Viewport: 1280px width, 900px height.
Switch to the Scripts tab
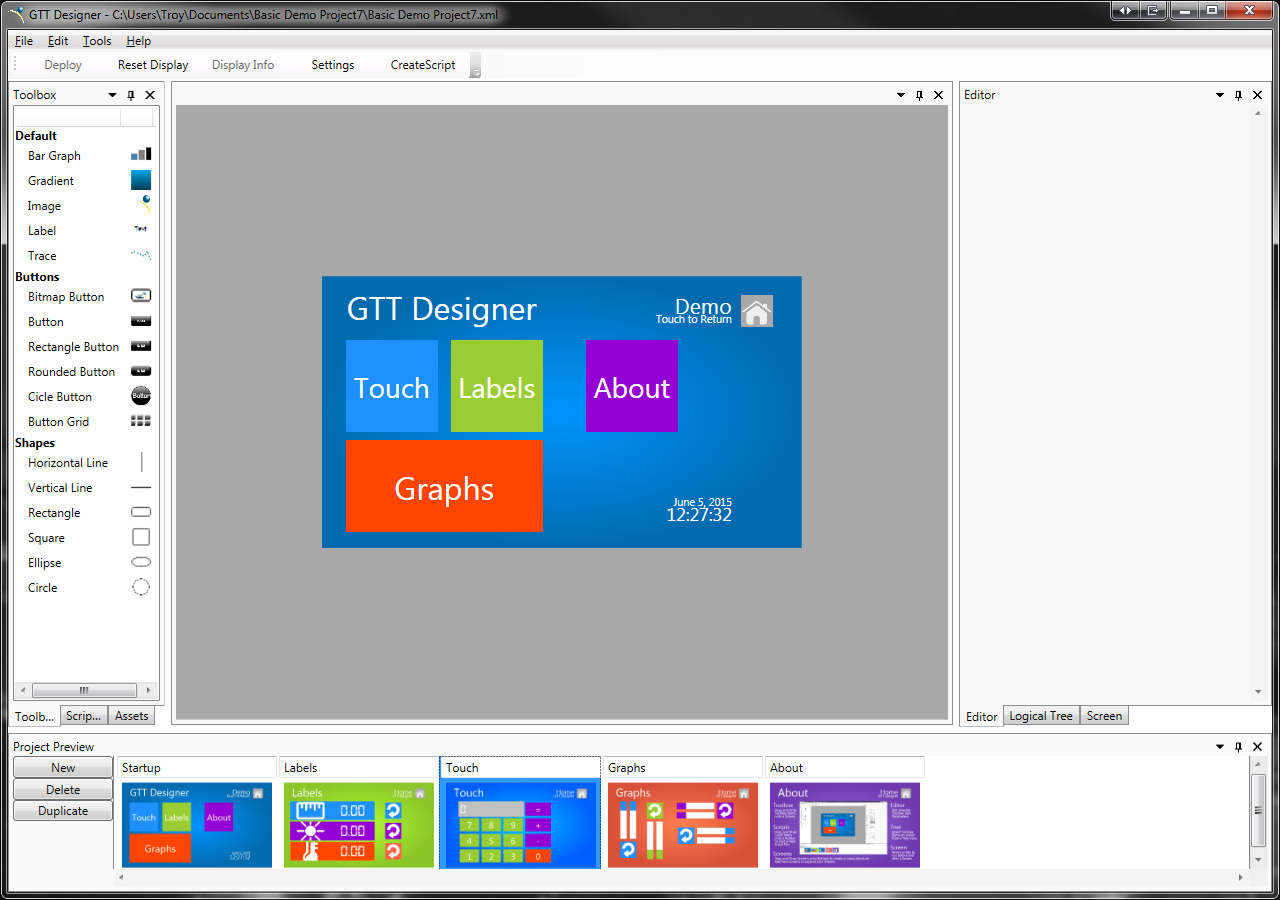point(84,716)
